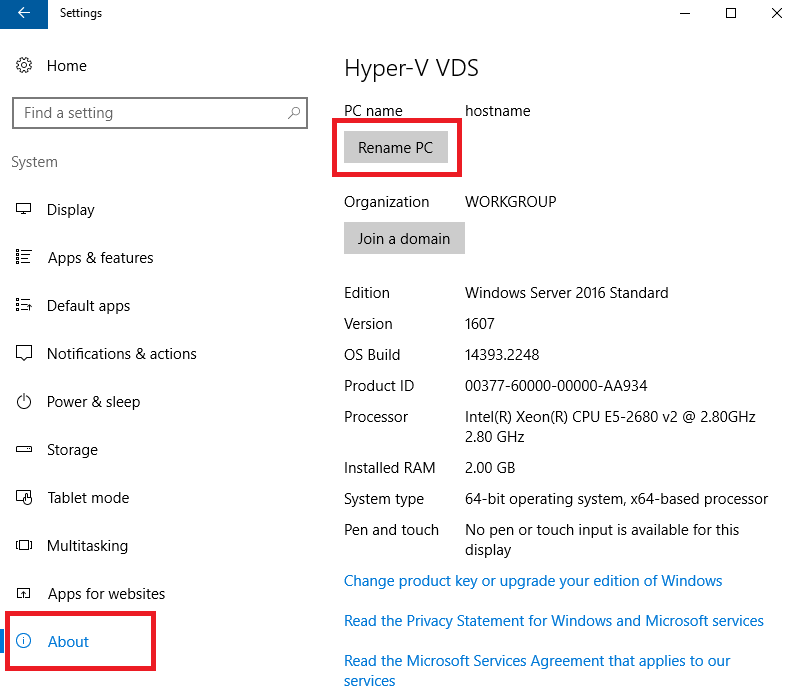
Task: Click the Multitasking icon
Action: 23,545
